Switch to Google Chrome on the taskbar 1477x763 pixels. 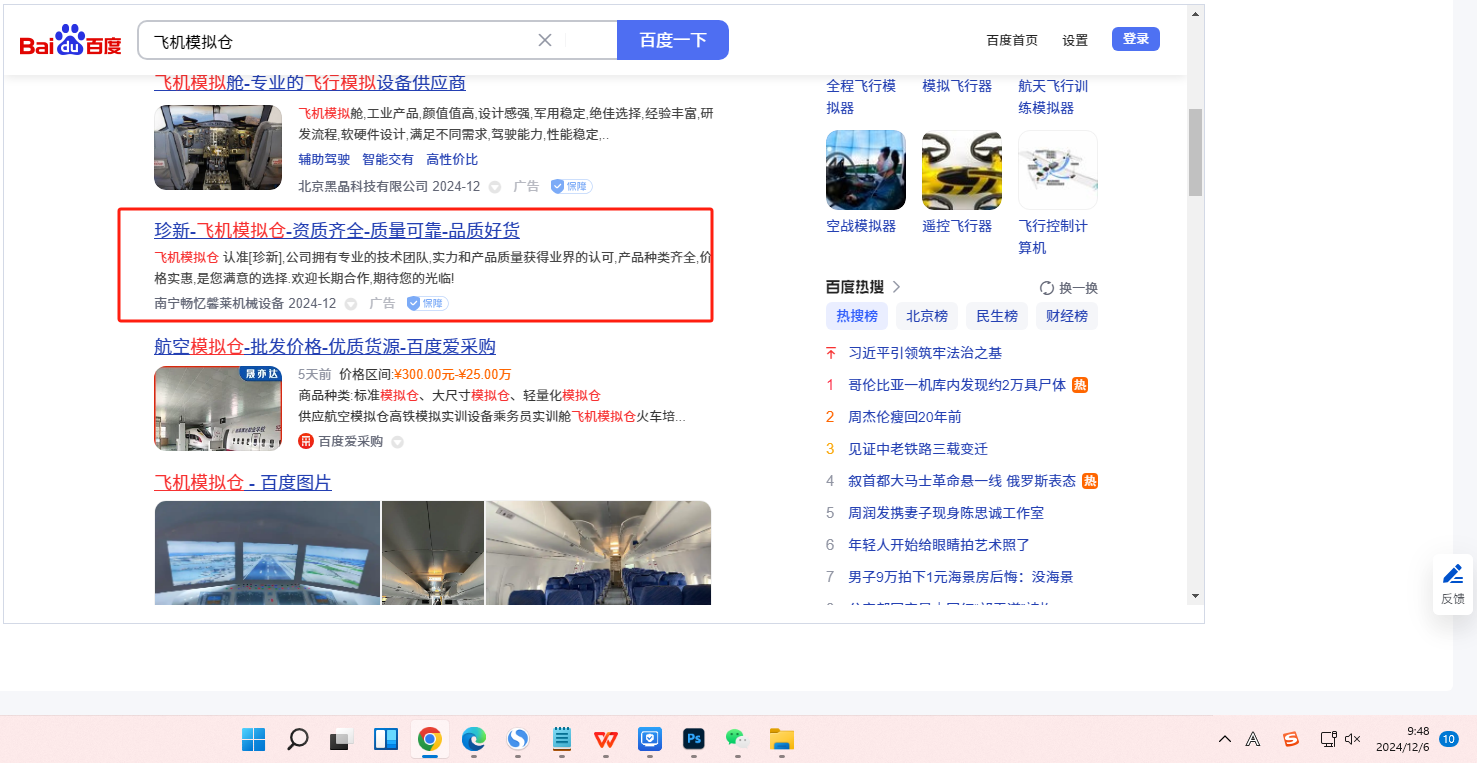coord(430,740)
